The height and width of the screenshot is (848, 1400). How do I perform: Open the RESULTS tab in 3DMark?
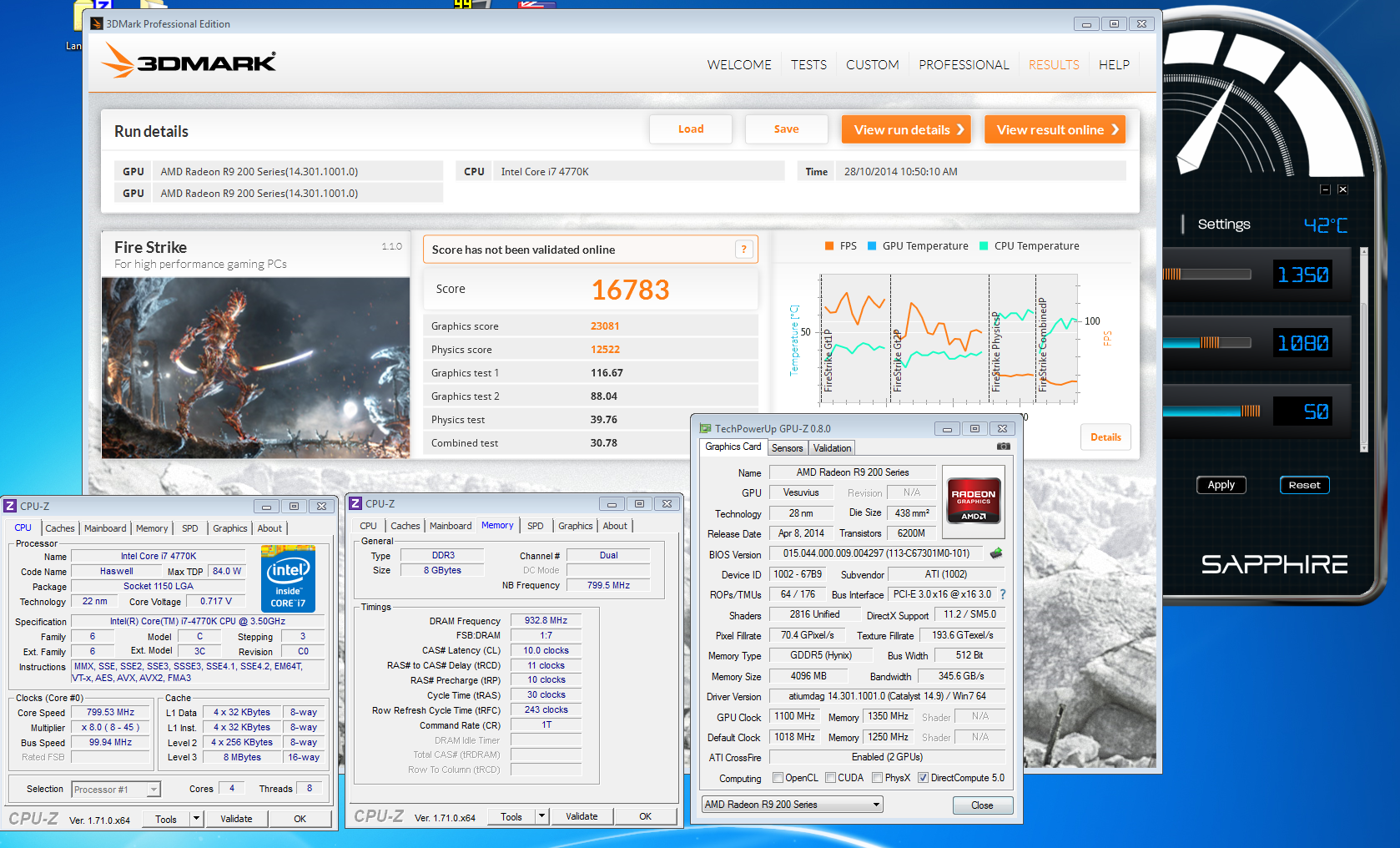[x=1054, y=64]
